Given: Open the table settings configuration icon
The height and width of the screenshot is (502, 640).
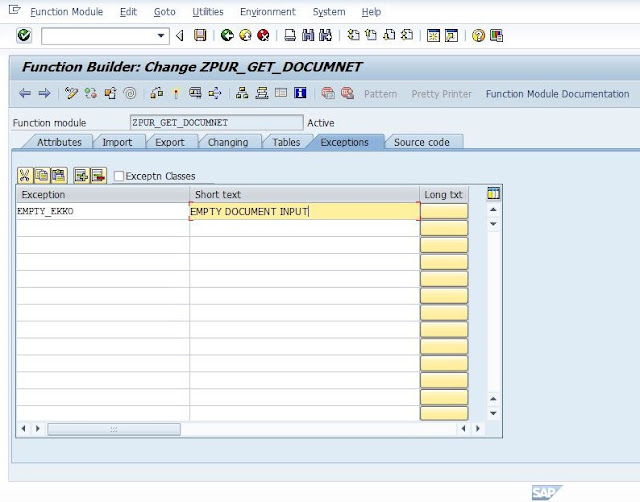Looking at the screenshot, I should (493, 193).
